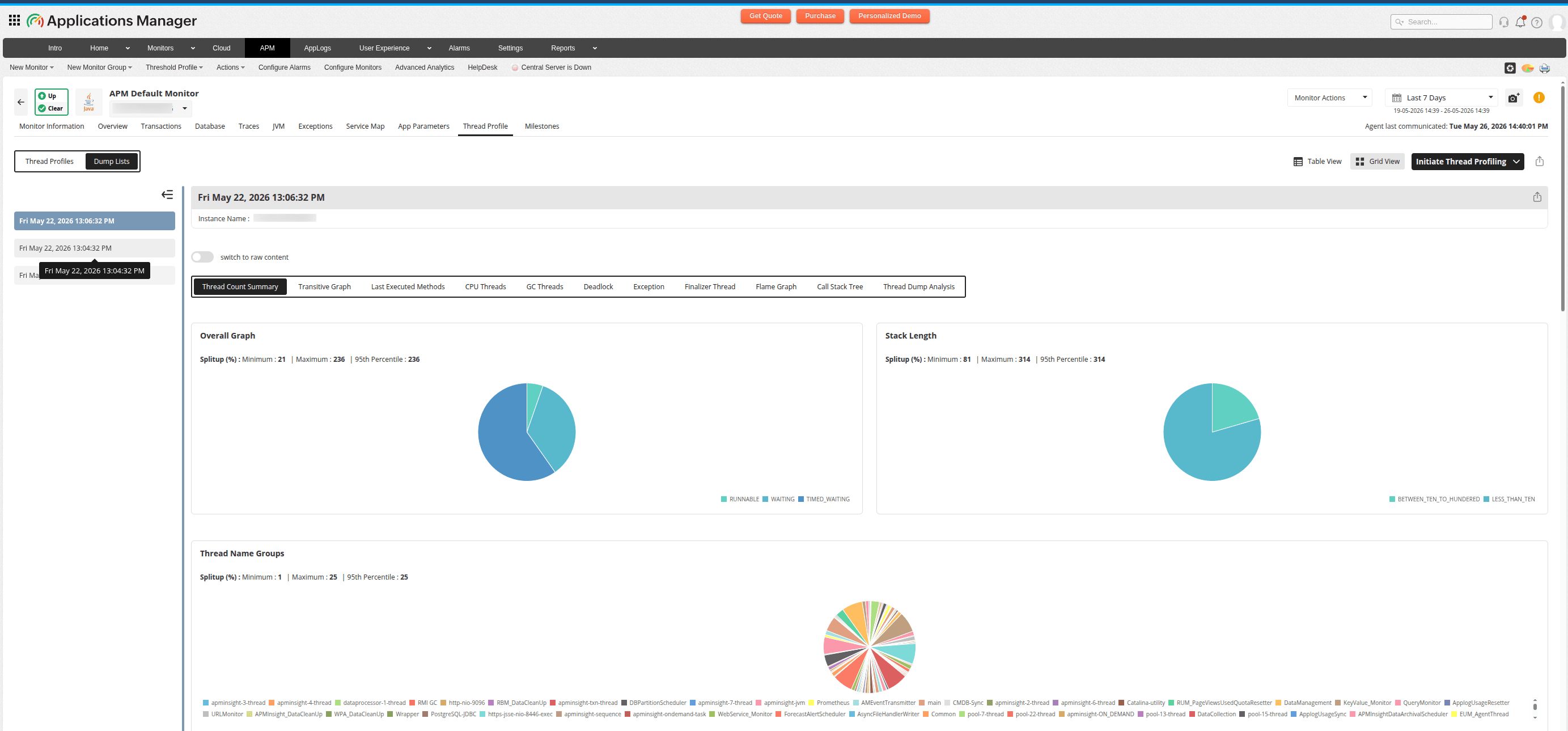This screenshot has width=1568, height=731.
Task: Click the orange warning alert icon
Action: pyautogui.click(x=1539, y=98)
